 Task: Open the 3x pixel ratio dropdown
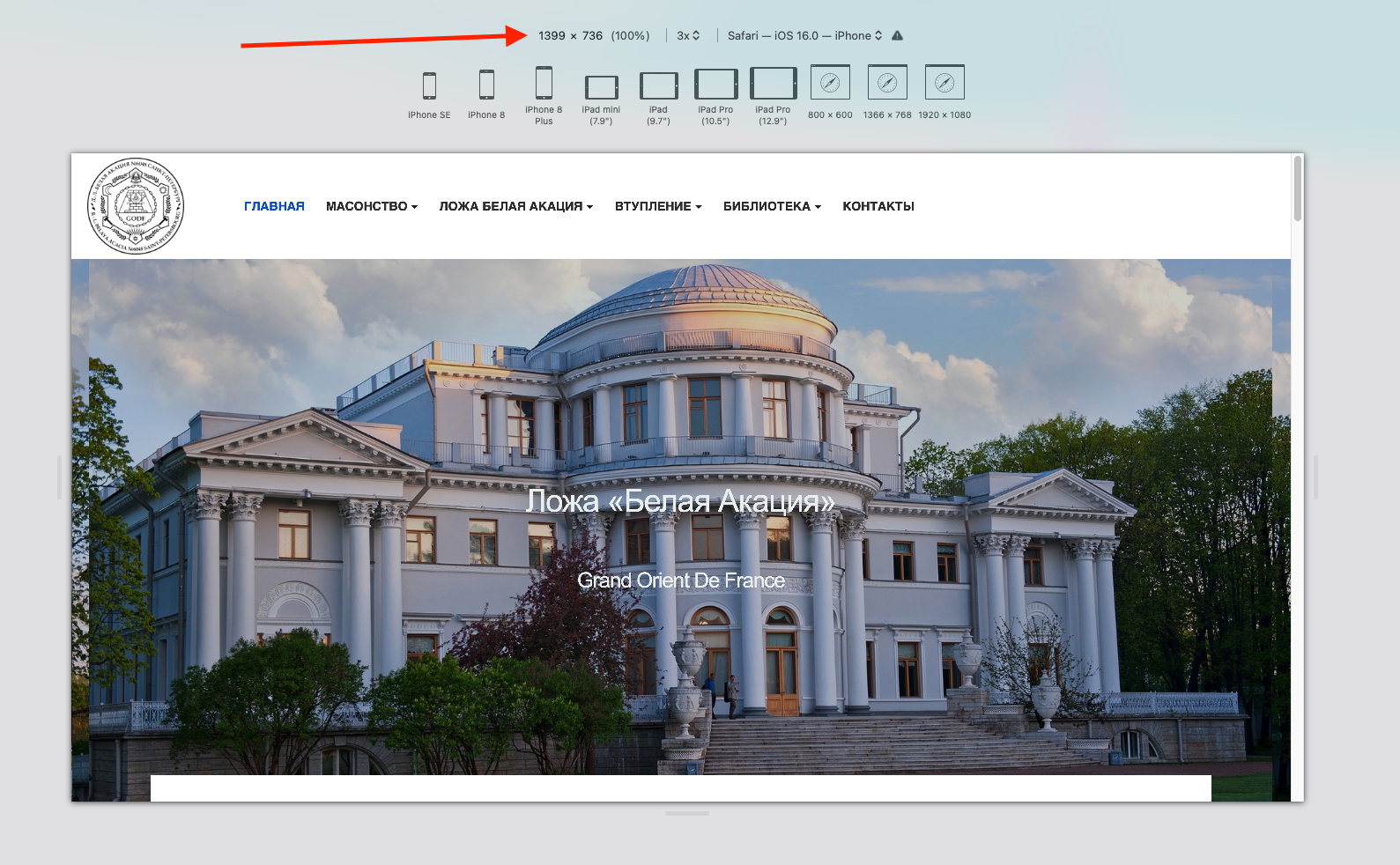(x=688, y=35)
